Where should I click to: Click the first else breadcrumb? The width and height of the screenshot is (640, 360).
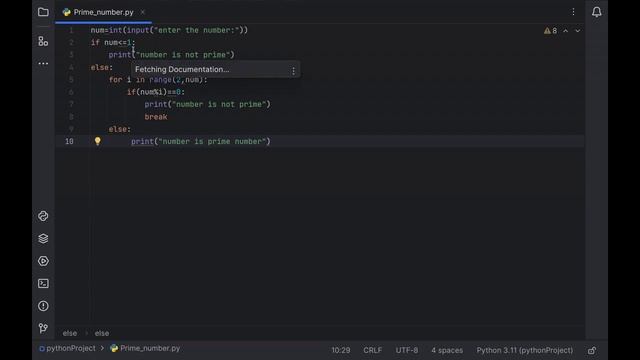click(x=70, y=333)
